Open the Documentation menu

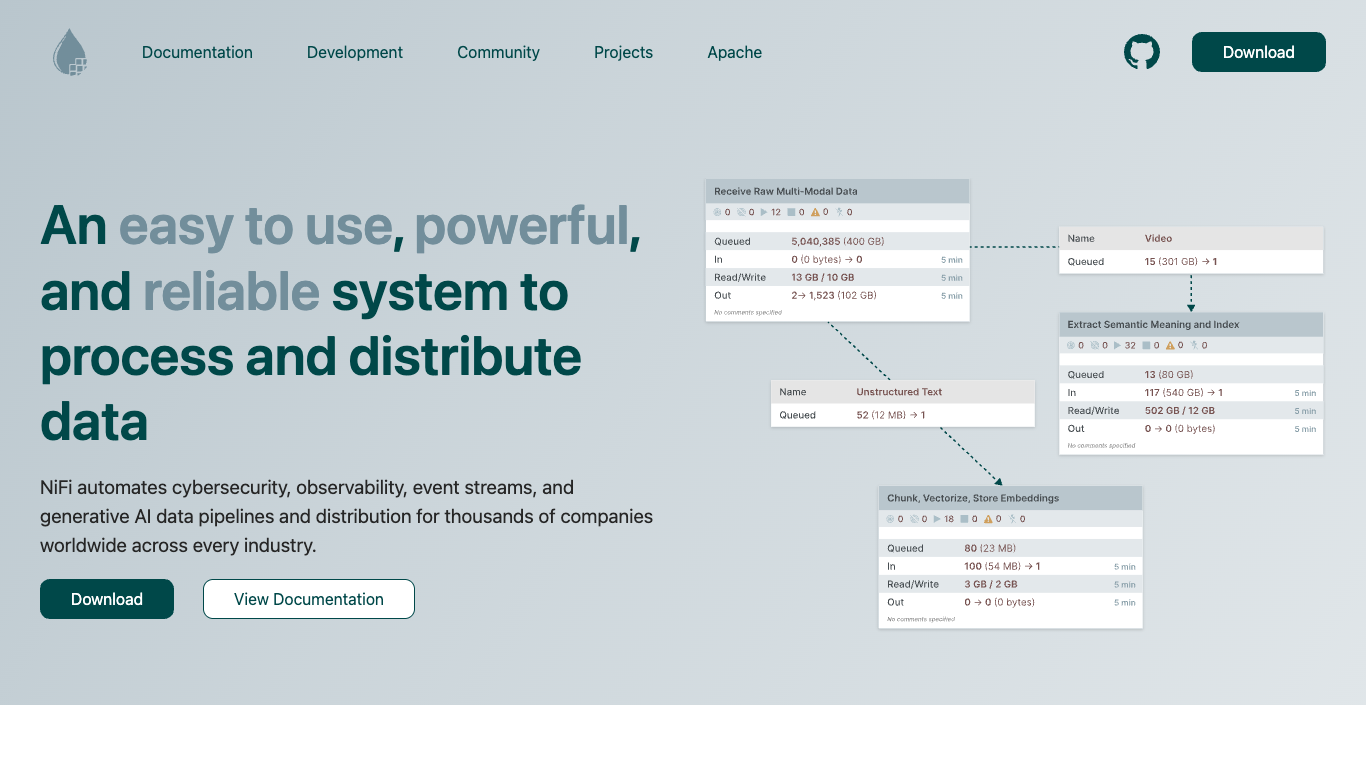pos(197,52)
